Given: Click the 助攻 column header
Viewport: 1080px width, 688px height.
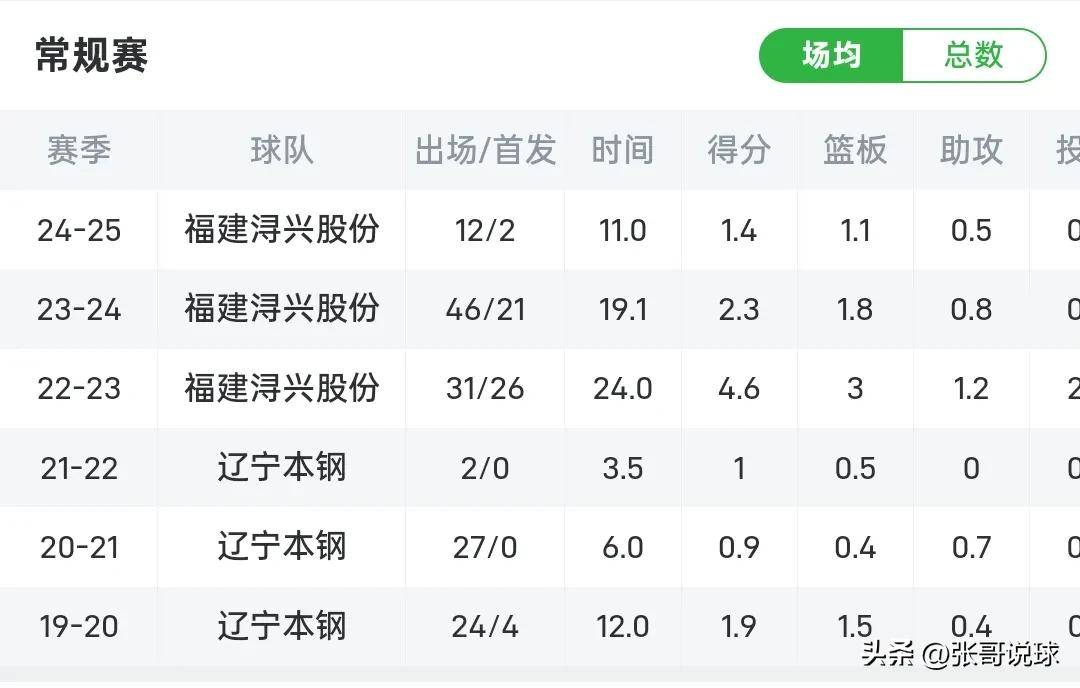Looking at the screenshot, I should point(968,150).
